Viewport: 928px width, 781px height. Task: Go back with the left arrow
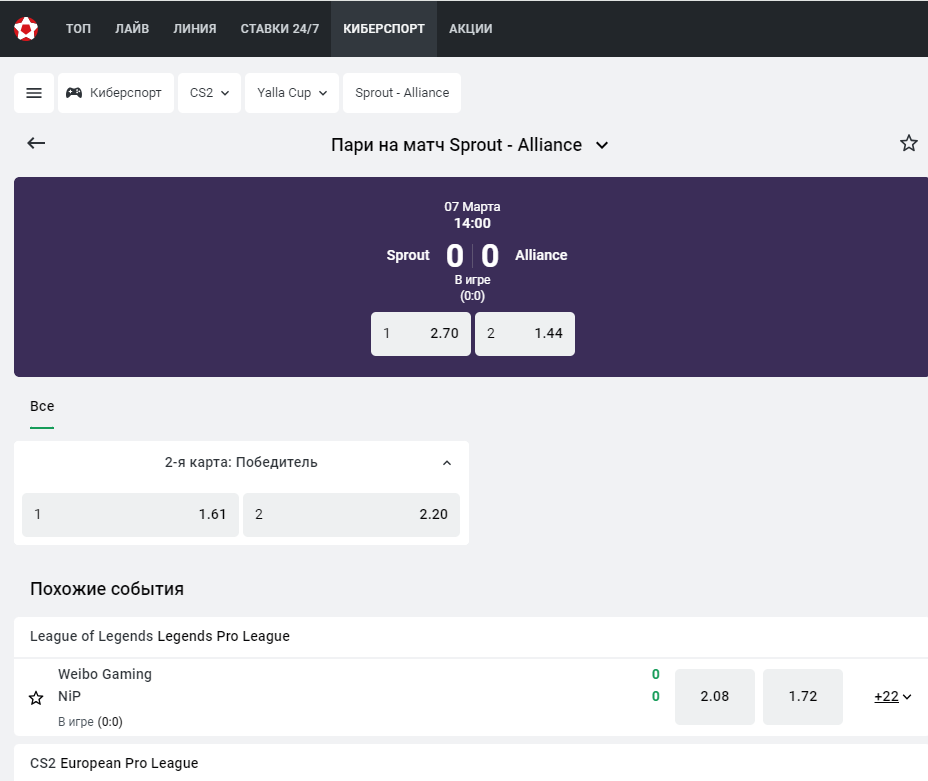36,143
